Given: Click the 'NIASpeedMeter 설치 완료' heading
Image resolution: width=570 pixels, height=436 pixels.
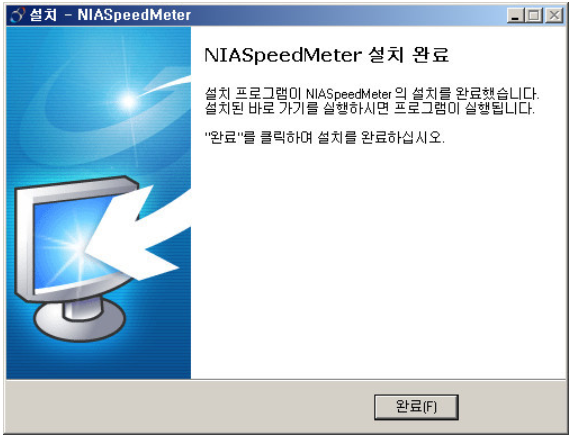Looking at the screenshot, I should [326, 55].
